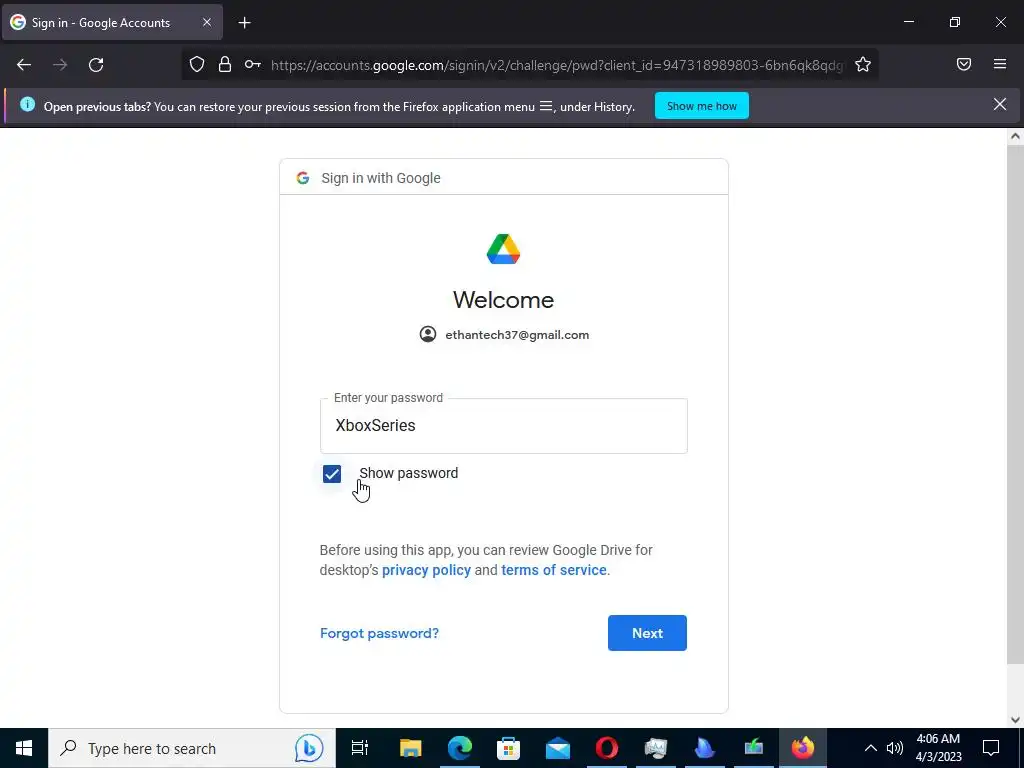Viewport: 1024px width, 768px height.
Task: Bookmark this page with the star icon
Action: point(863,64)
